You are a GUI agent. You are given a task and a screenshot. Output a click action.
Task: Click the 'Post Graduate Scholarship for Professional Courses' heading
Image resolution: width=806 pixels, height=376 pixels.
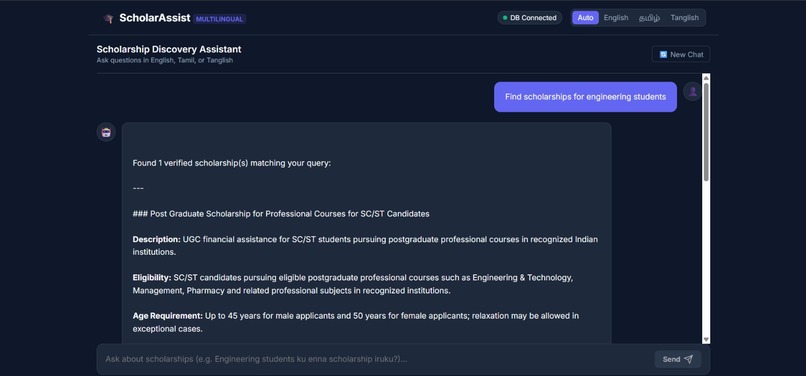pos(281,213)
